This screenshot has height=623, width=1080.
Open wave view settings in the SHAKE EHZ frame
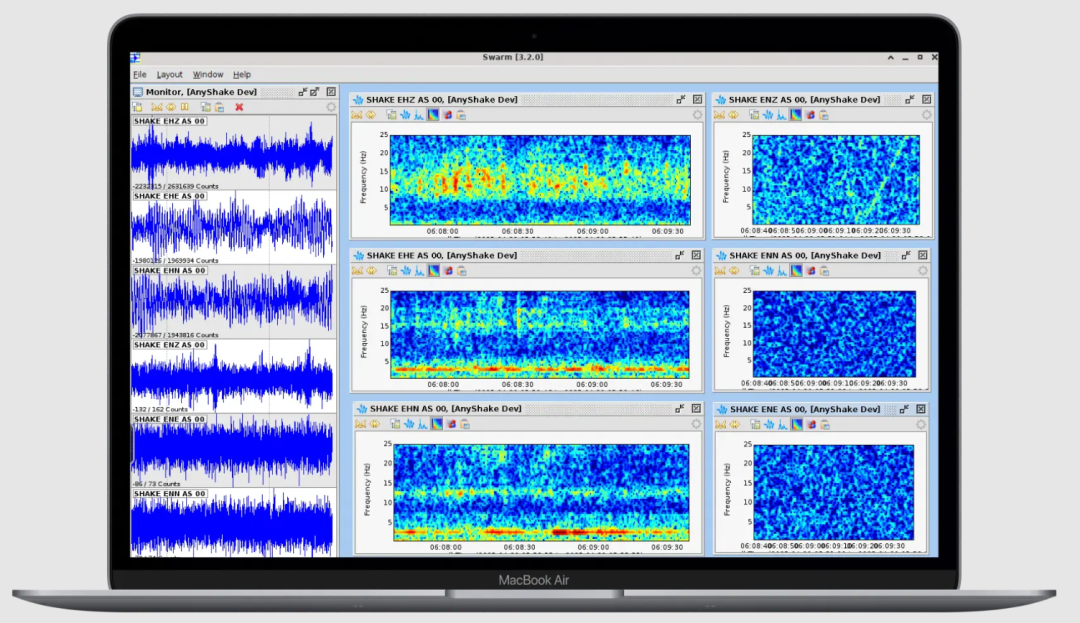tap(391, 115)
